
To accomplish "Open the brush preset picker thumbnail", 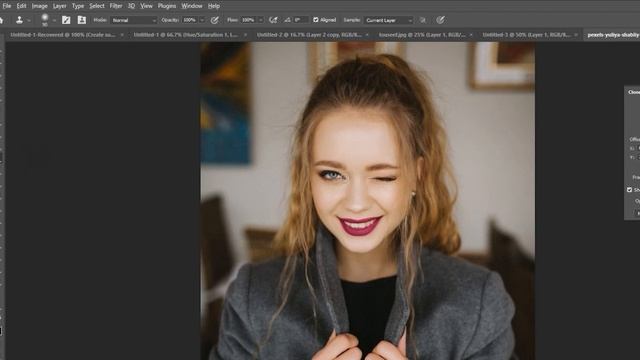I will 45,19.
